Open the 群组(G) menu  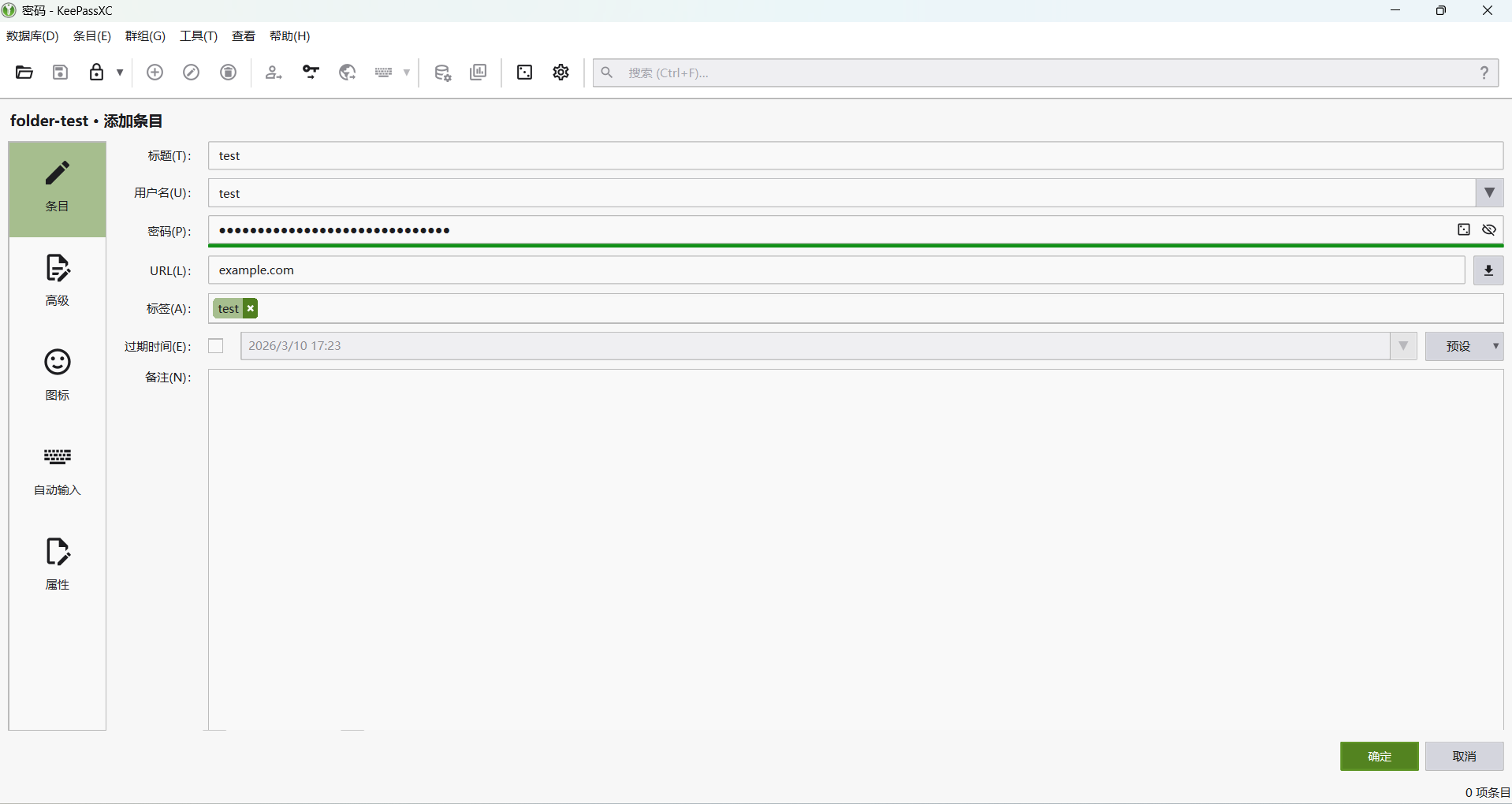(x=145, y=36)
